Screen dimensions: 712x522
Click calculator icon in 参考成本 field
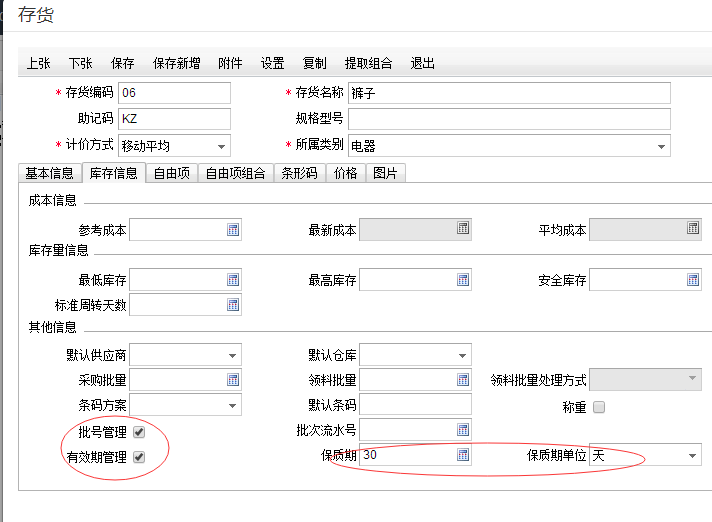click(233, 229)
